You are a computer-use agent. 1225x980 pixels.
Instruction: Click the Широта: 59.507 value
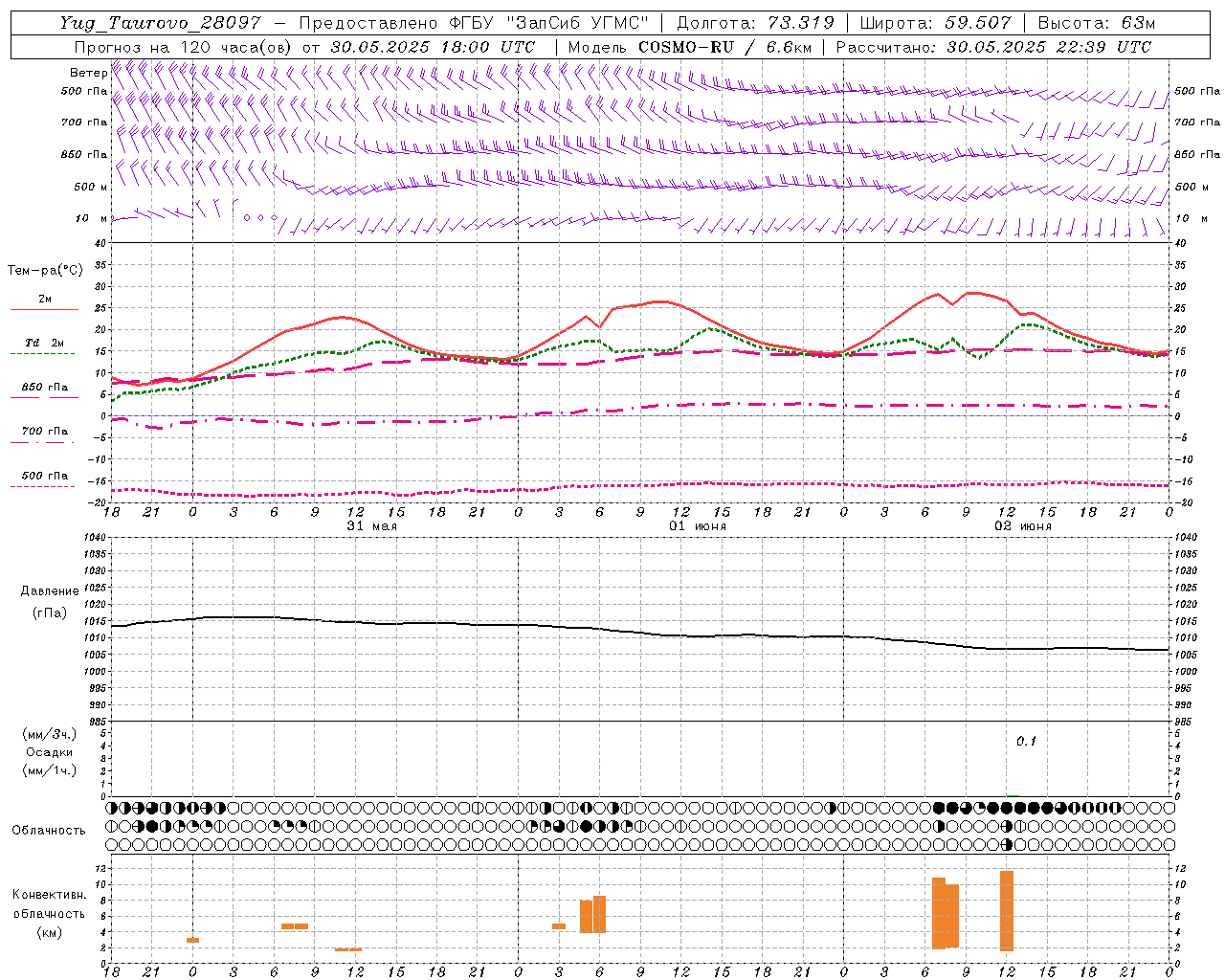[935, 23]
